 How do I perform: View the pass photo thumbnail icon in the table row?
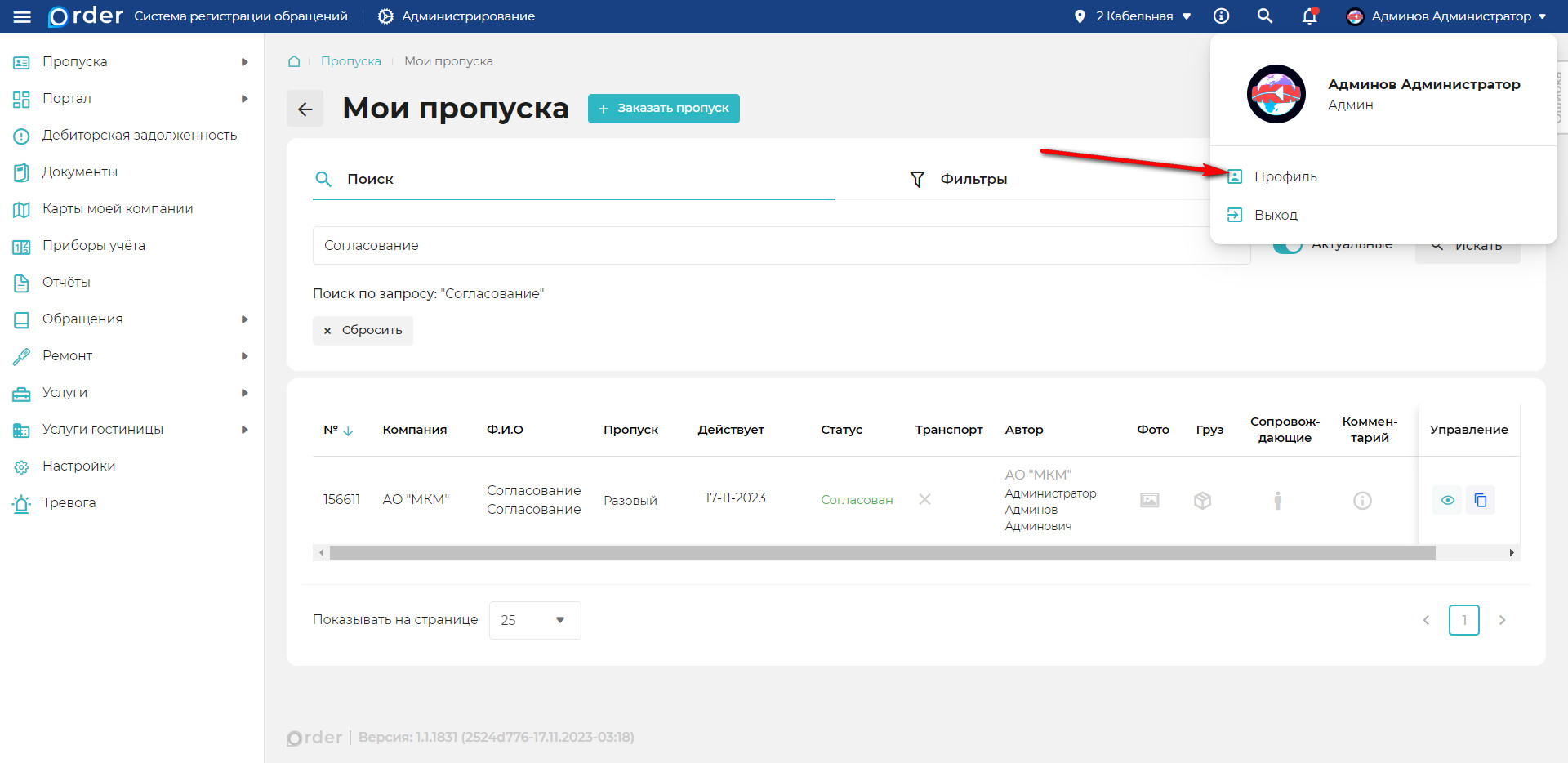click(x=1150, y=500)
